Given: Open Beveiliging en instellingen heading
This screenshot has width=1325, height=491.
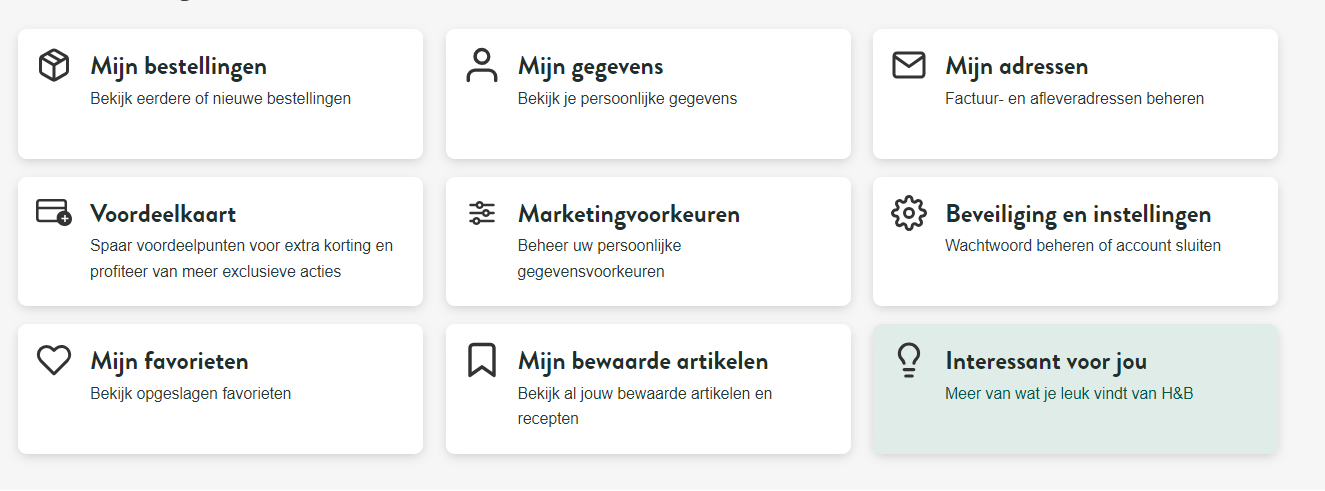Looking at the screenshot, I should [x=1078, y=214].
